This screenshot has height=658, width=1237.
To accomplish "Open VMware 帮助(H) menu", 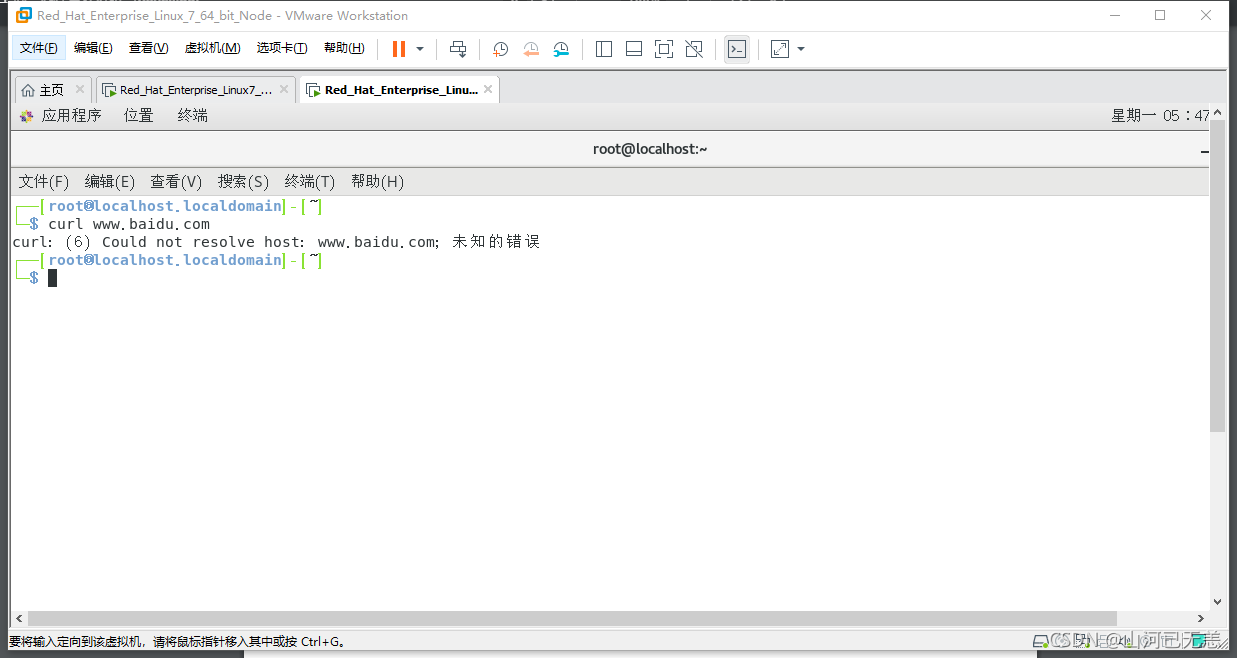I will [344, 48].
